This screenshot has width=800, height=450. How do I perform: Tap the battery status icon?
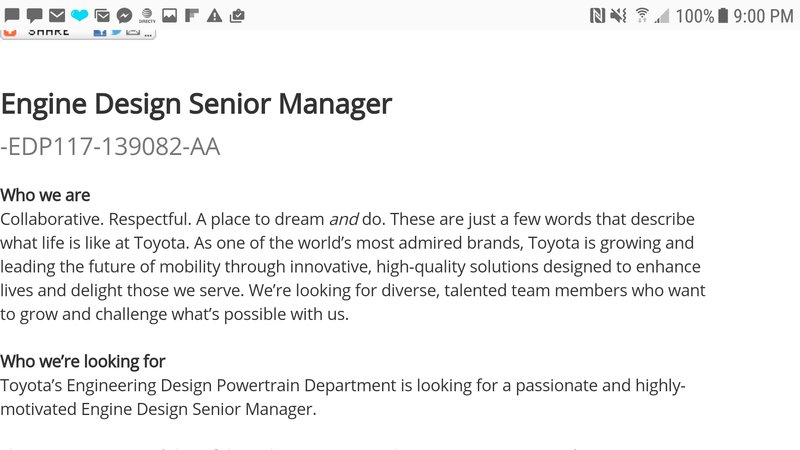[x=722, y=16]
